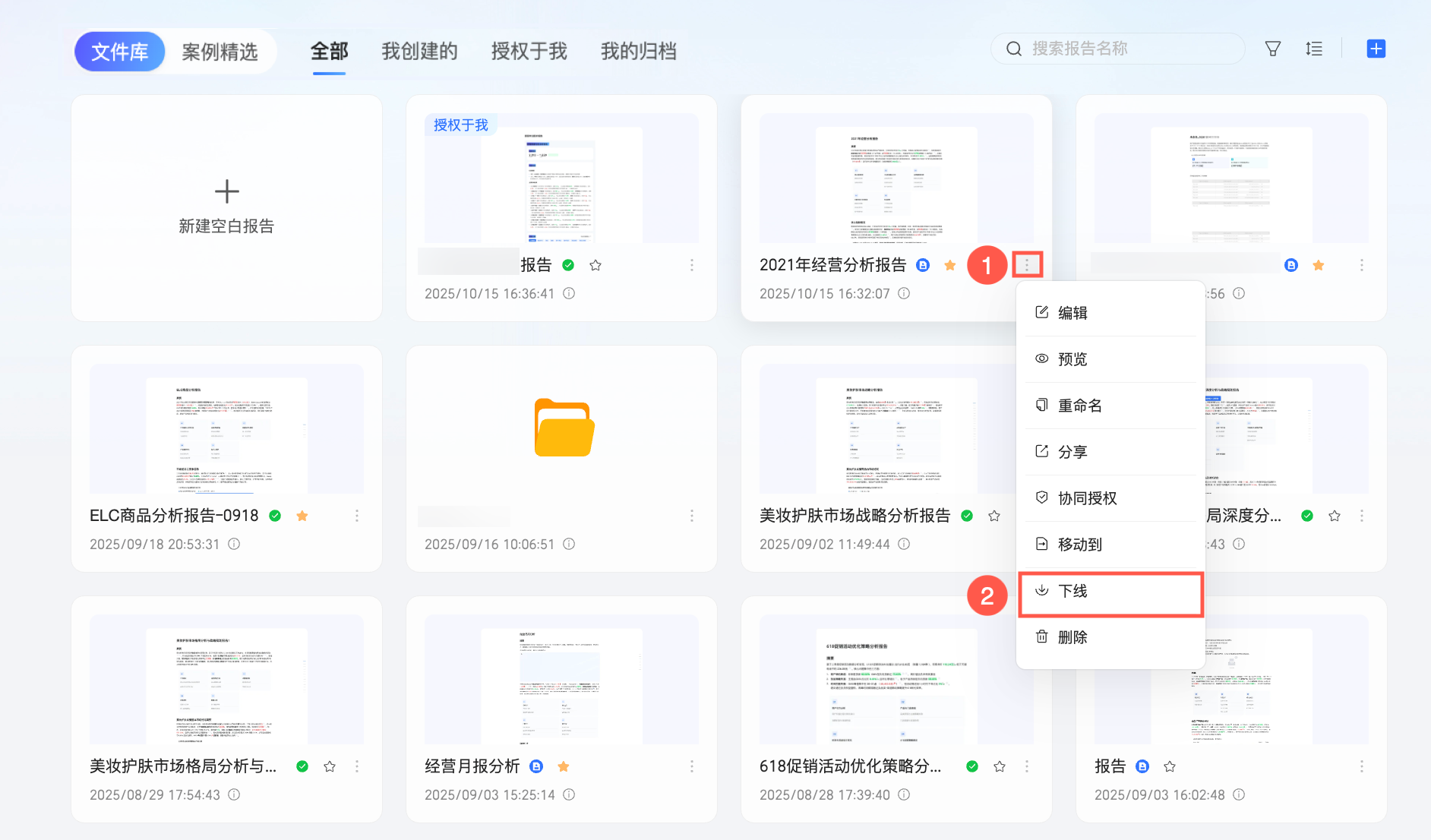The height and width of the screenshot is (840, 1431).
Task: Favorite 美妆护肤市场战略分析报告 with the star
Action: click(x=994, y=516)
